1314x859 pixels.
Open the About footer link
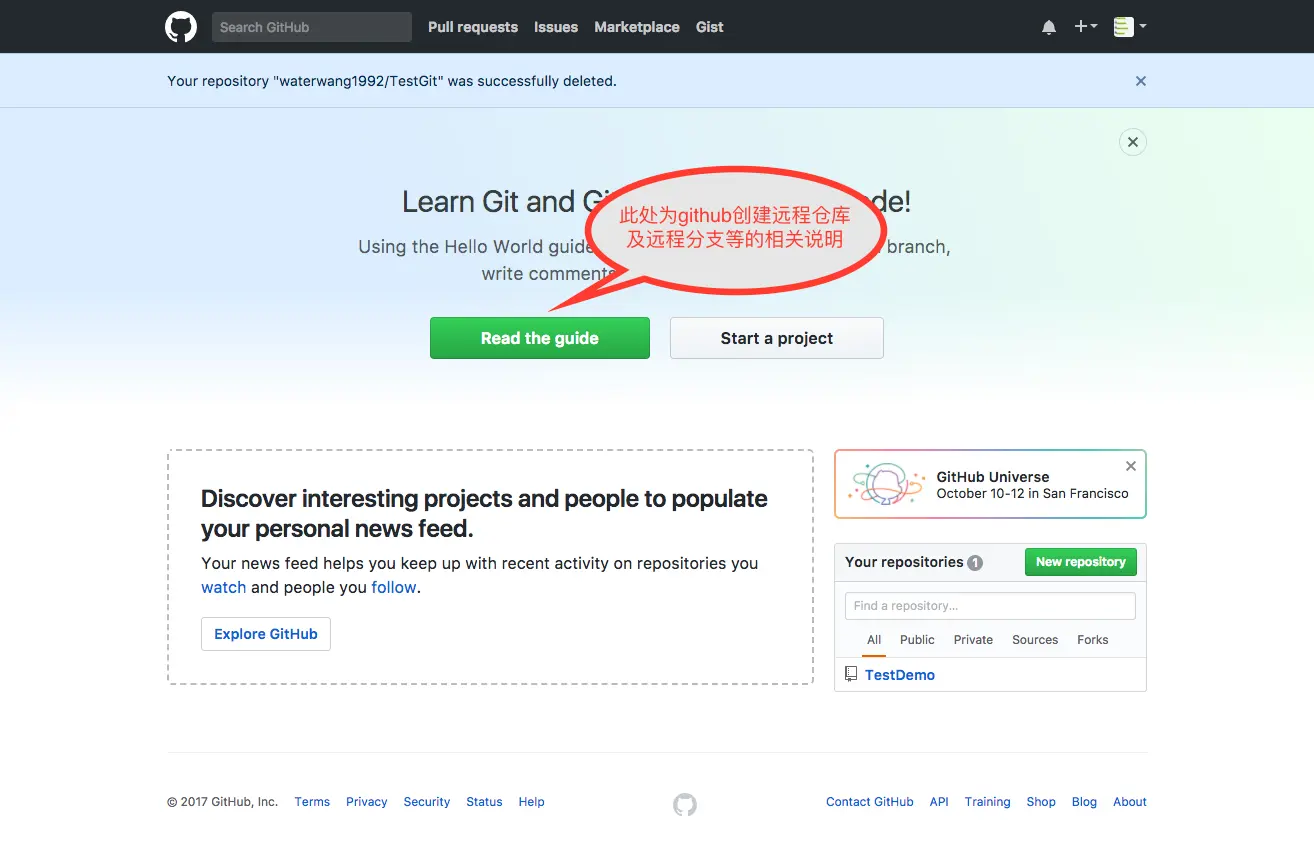pyautogui.click(x=1130, y=802)
